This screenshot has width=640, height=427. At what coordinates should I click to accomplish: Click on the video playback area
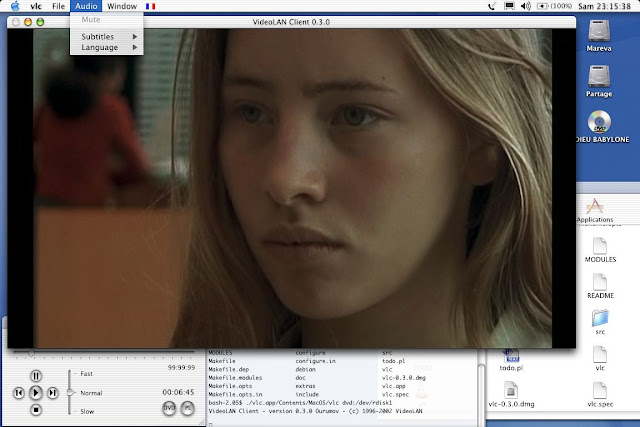pos(292,188)
